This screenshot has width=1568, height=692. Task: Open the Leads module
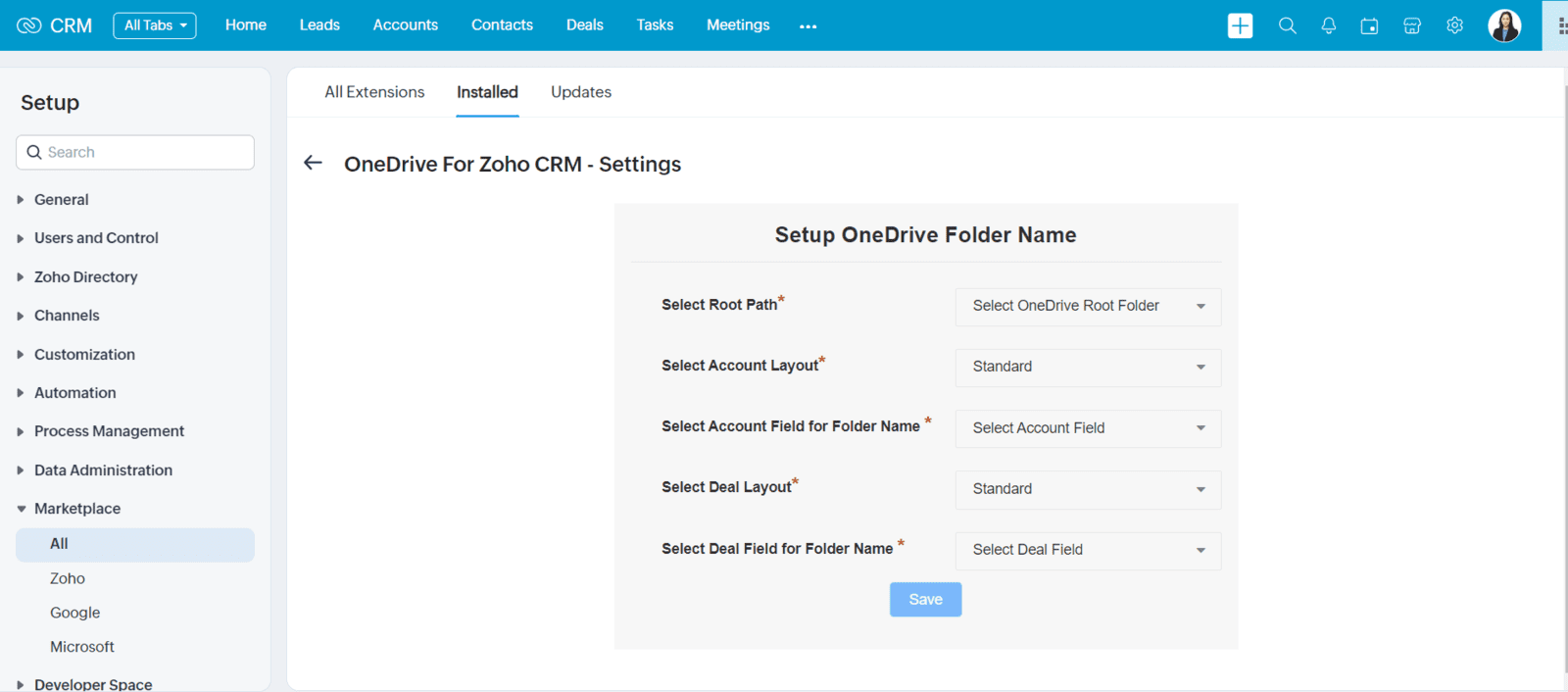(x=319, y=25)
